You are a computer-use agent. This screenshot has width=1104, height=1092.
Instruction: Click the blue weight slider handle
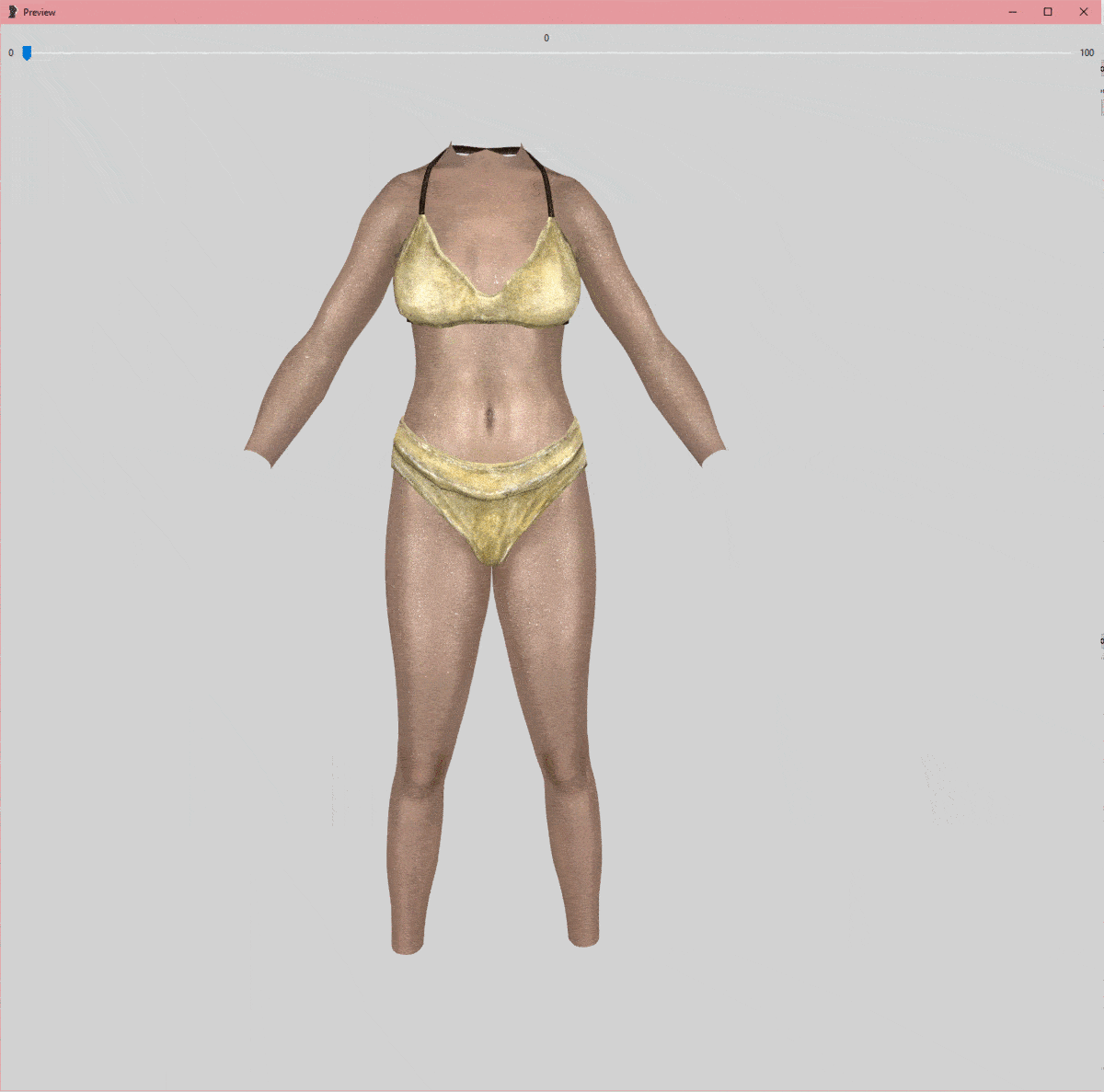(27, 53)
